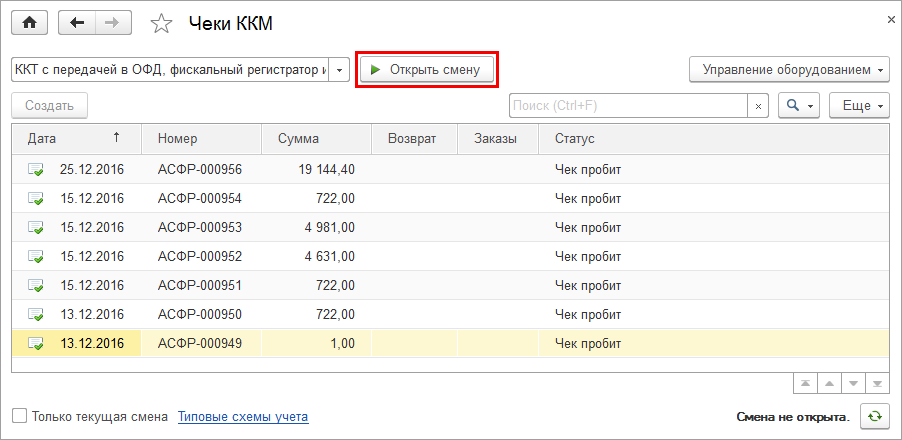Enable the Только текущая смена checkbox
Image resolution: width=902 pixels, height=440 pixels.
(19, 416)
